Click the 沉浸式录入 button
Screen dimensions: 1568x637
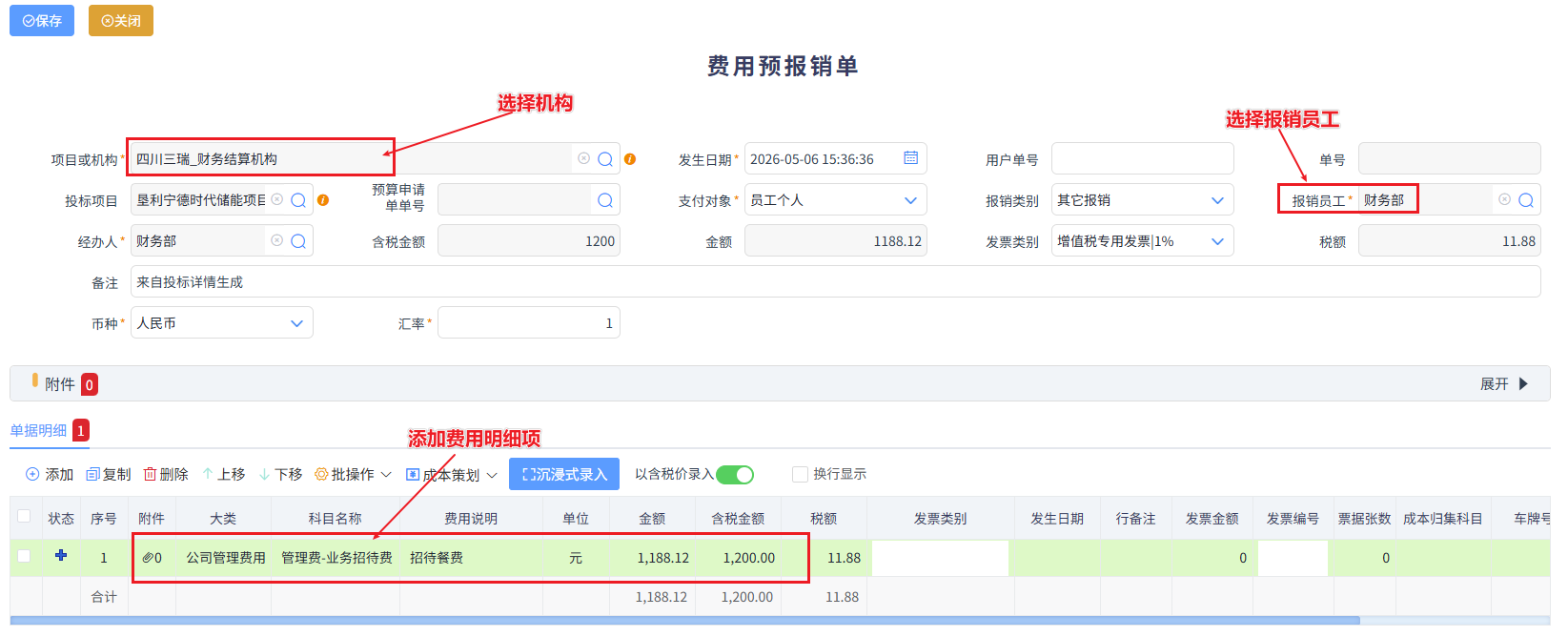tap(564, 474)
